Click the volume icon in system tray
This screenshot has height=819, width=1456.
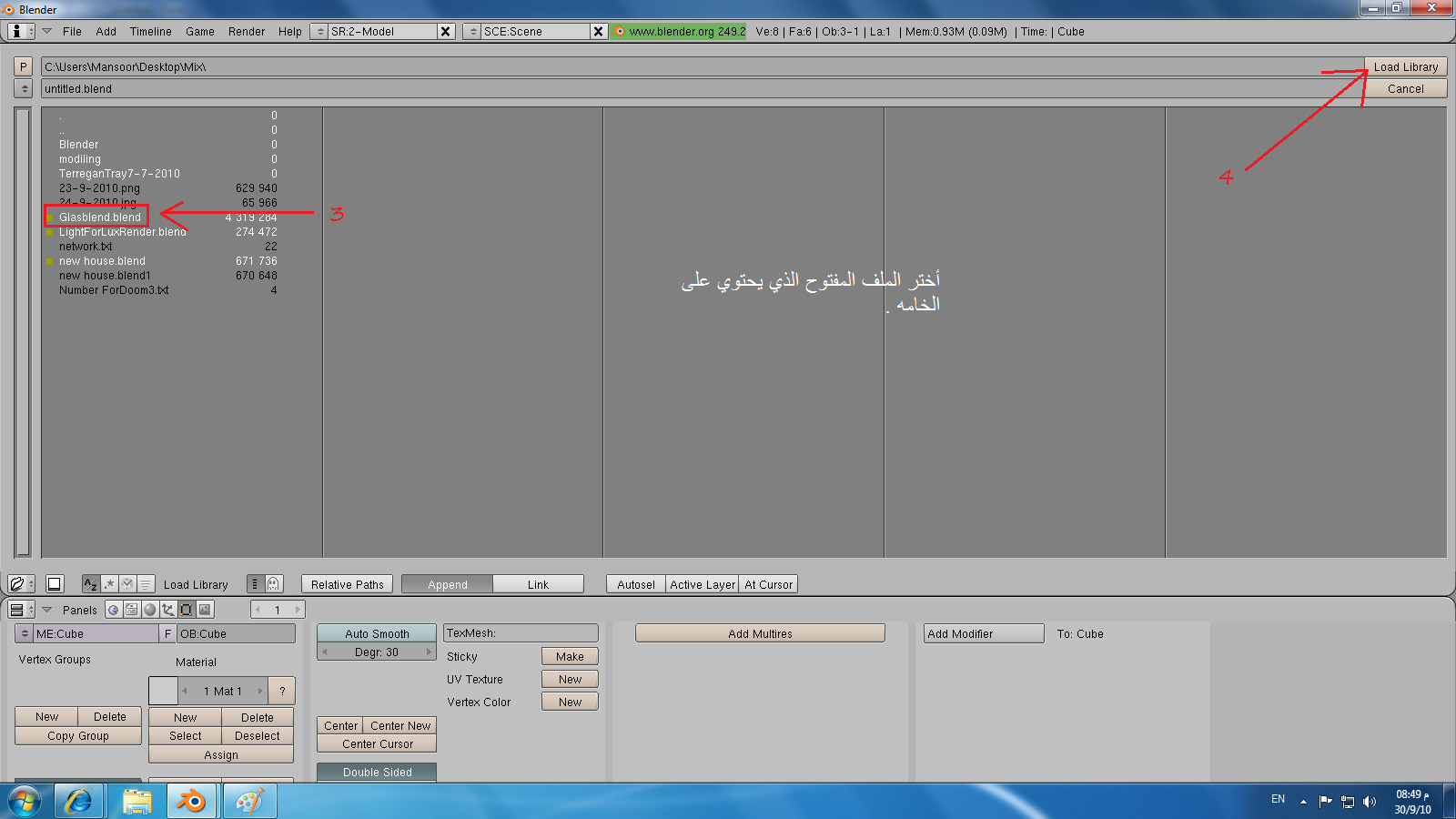[1370, 802]
